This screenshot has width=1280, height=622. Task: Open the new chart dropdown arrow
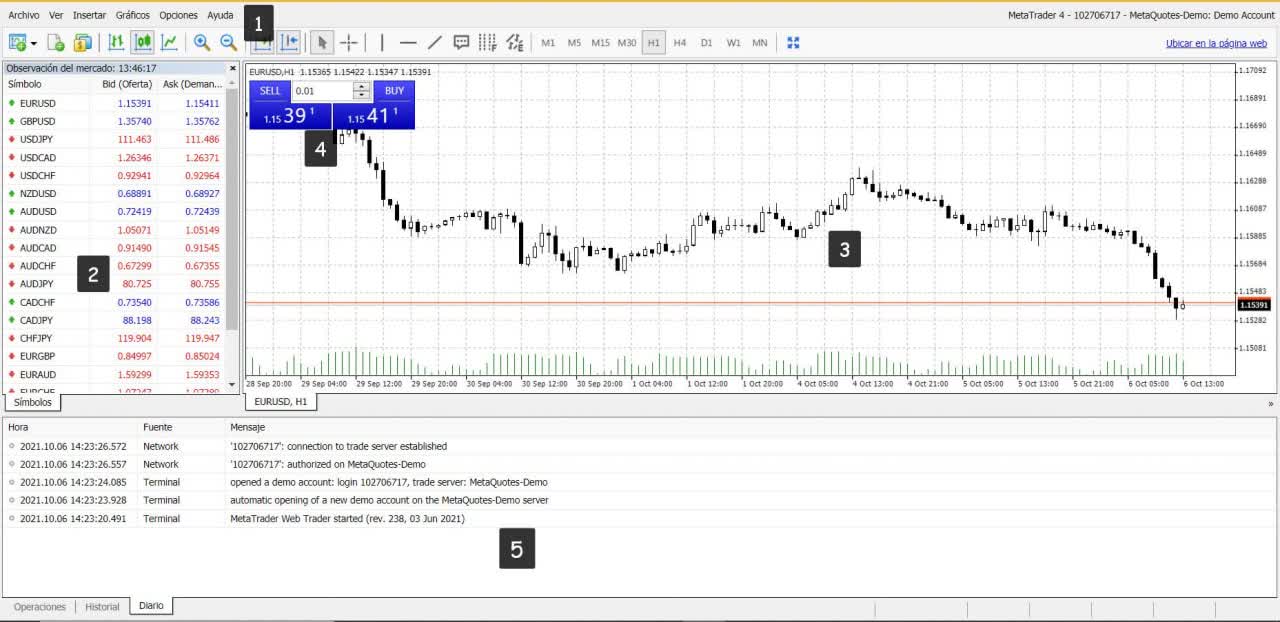34,43
